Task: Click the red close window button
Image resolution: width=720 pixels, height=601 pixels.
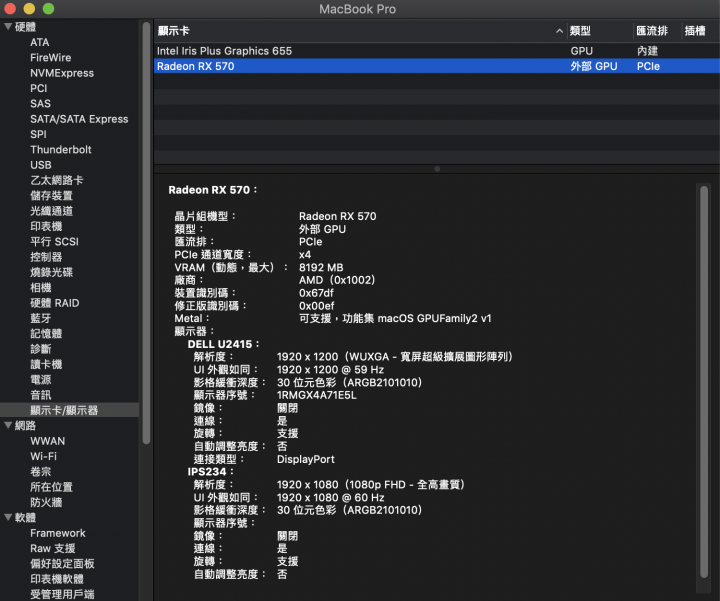Action: (x=10, y=9)
